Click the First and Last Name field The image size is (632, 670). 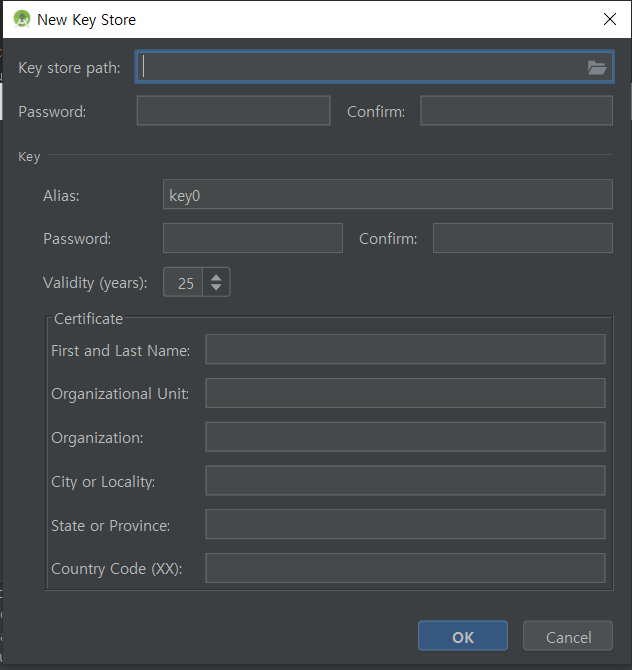click(x=405, y=350)
